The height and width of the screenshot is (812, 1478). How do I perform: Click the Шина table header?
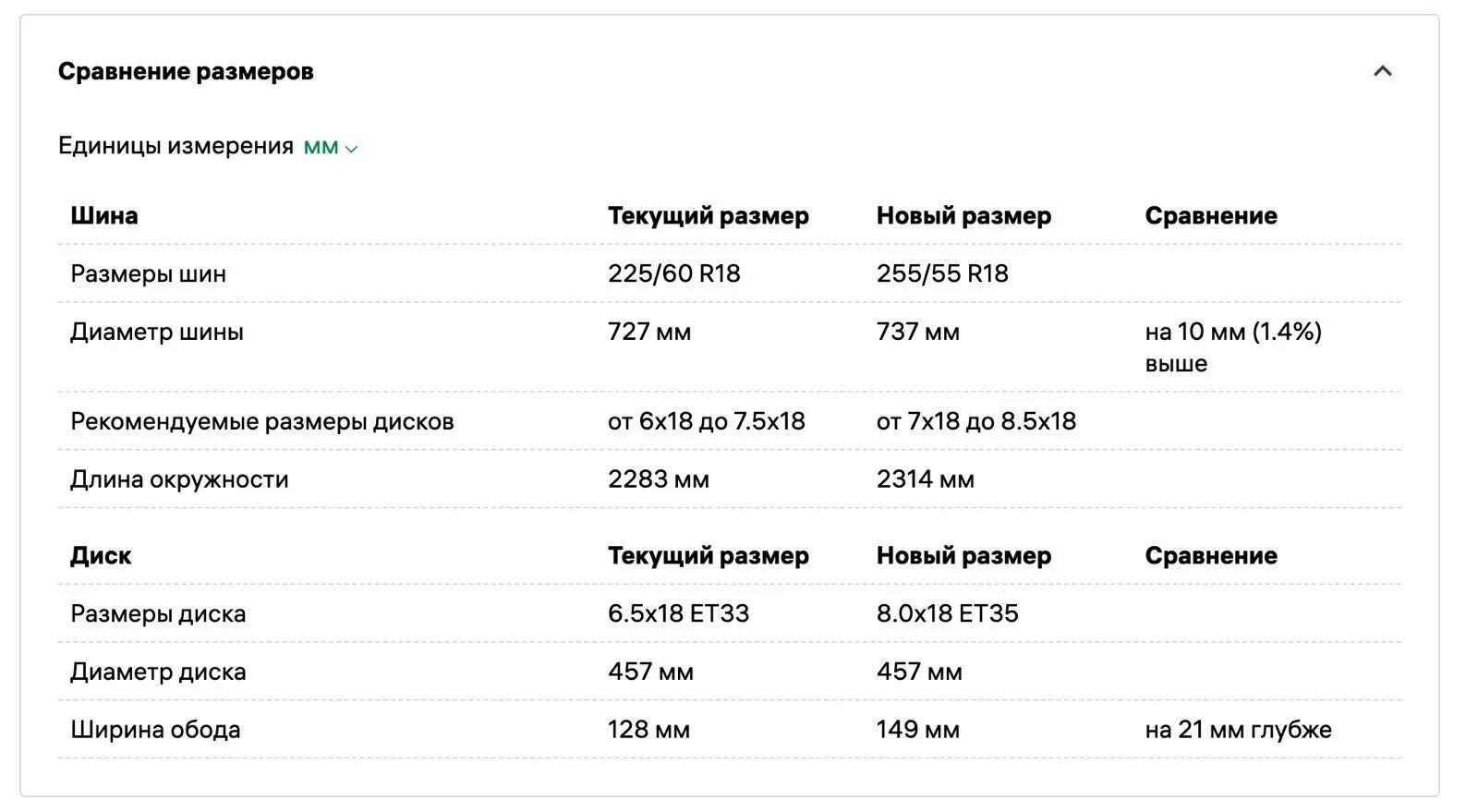[104, 216]
